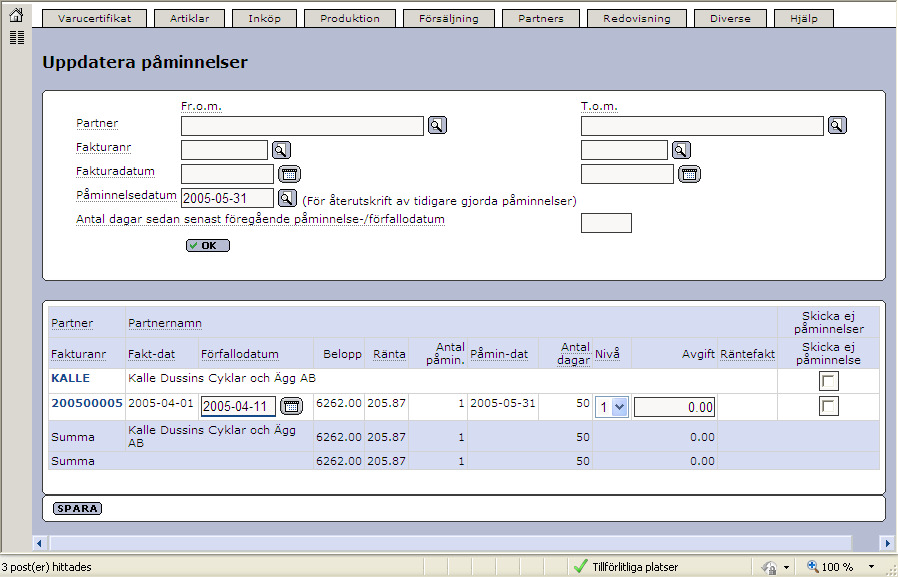Open calendar for Fakturadatum T.o.m.

pos(690,174)
